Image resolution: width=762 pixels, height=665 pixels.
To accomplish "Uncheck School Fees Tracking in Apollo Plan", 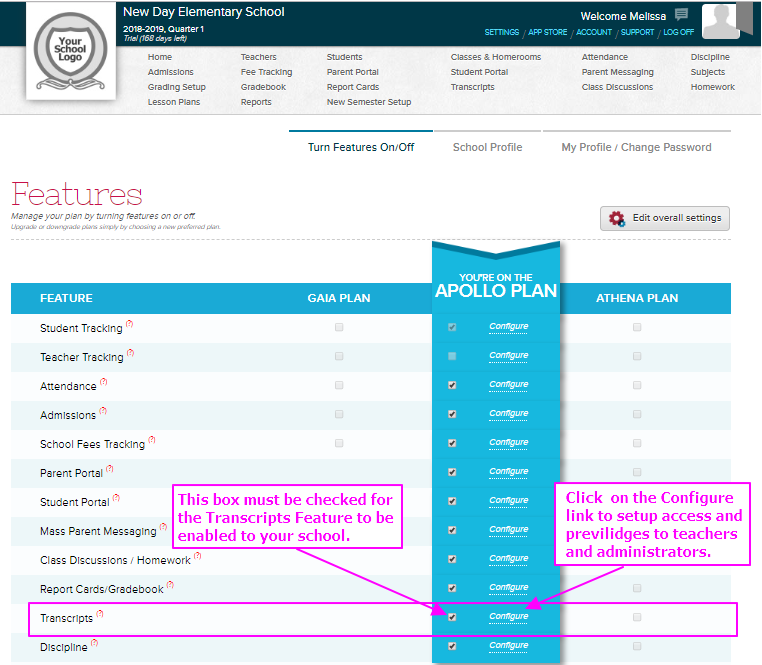I will pos(452,443).
